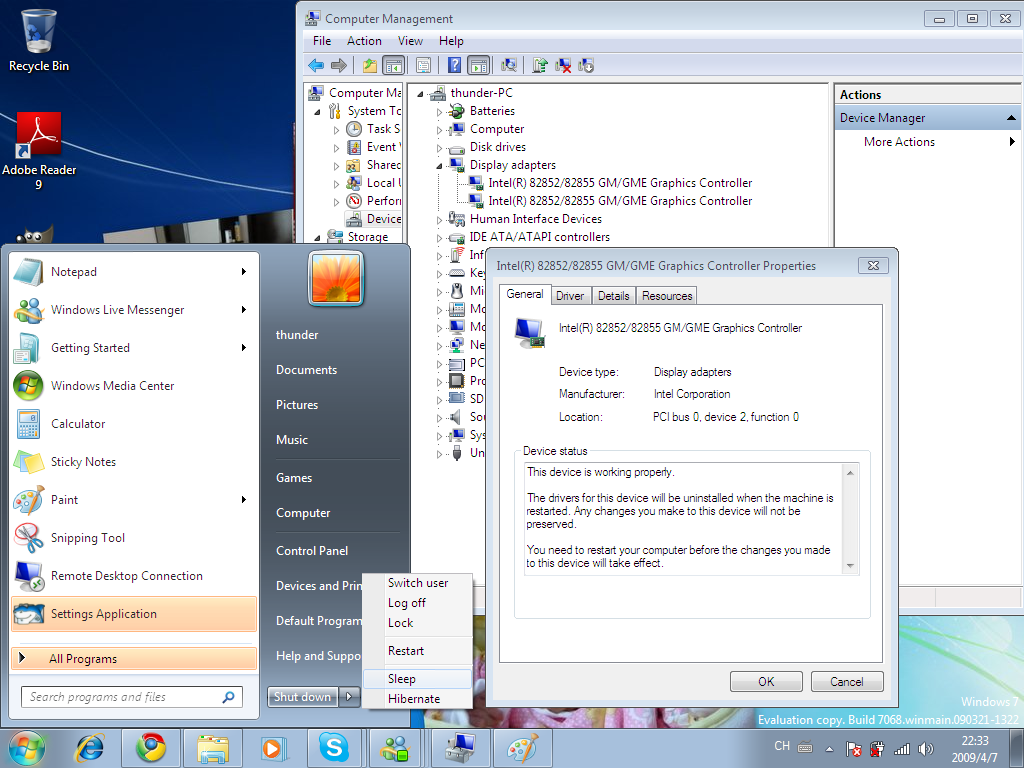Open the File menu in Computer Management

[322, 40]
